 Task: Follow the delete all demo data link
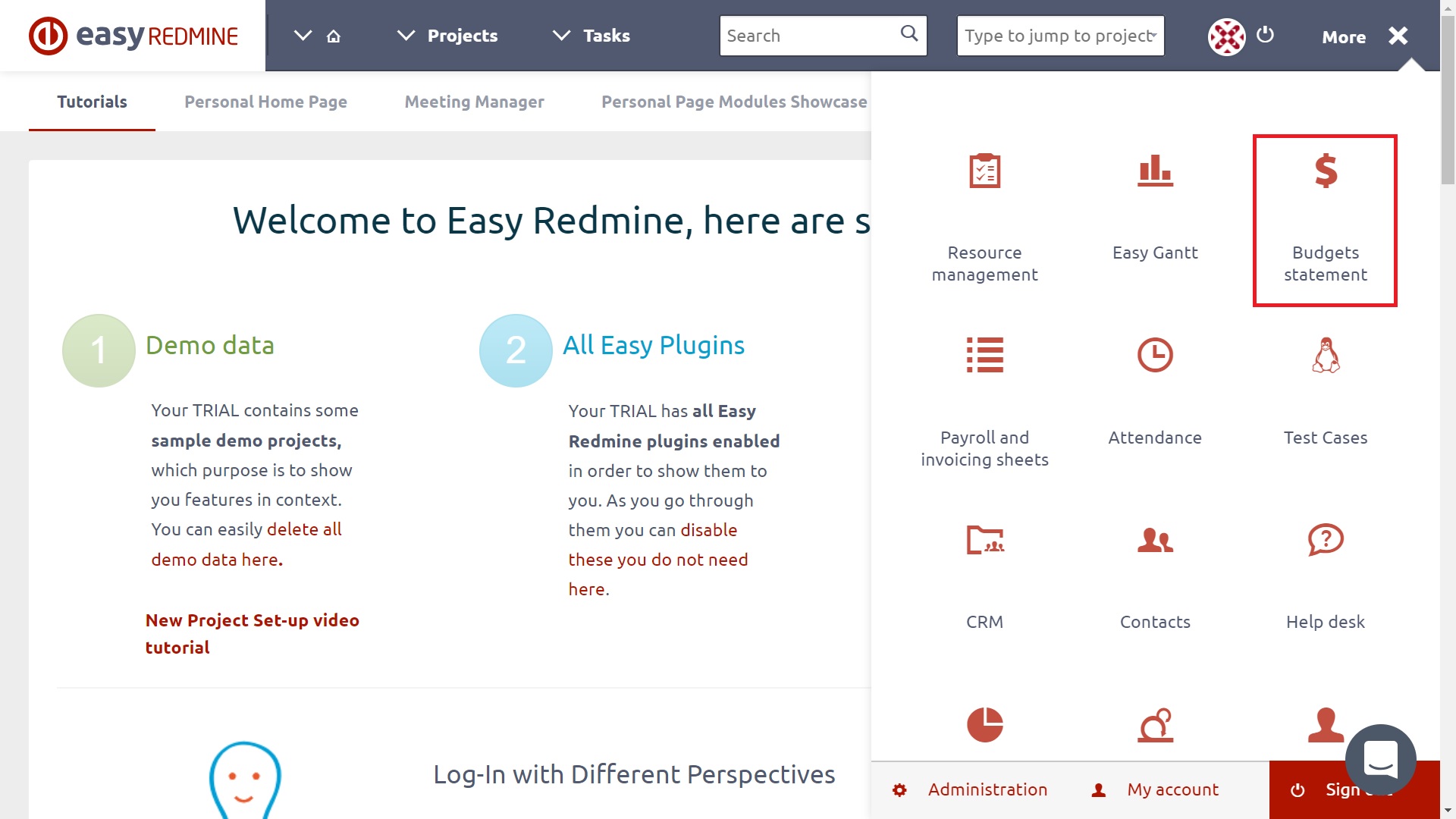(246, 544)
